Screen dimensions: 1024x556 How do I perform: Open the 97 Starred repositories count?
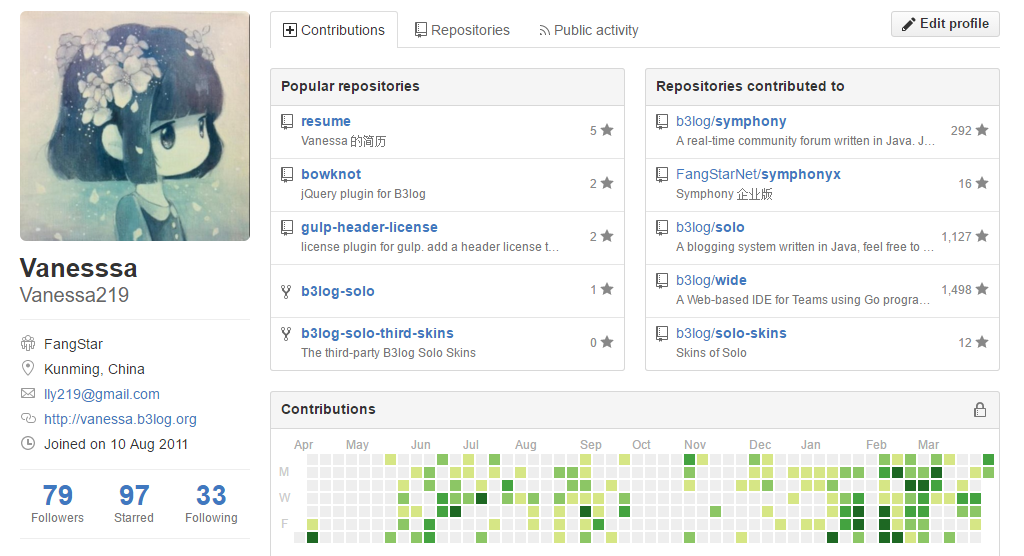tap(134, 503)
